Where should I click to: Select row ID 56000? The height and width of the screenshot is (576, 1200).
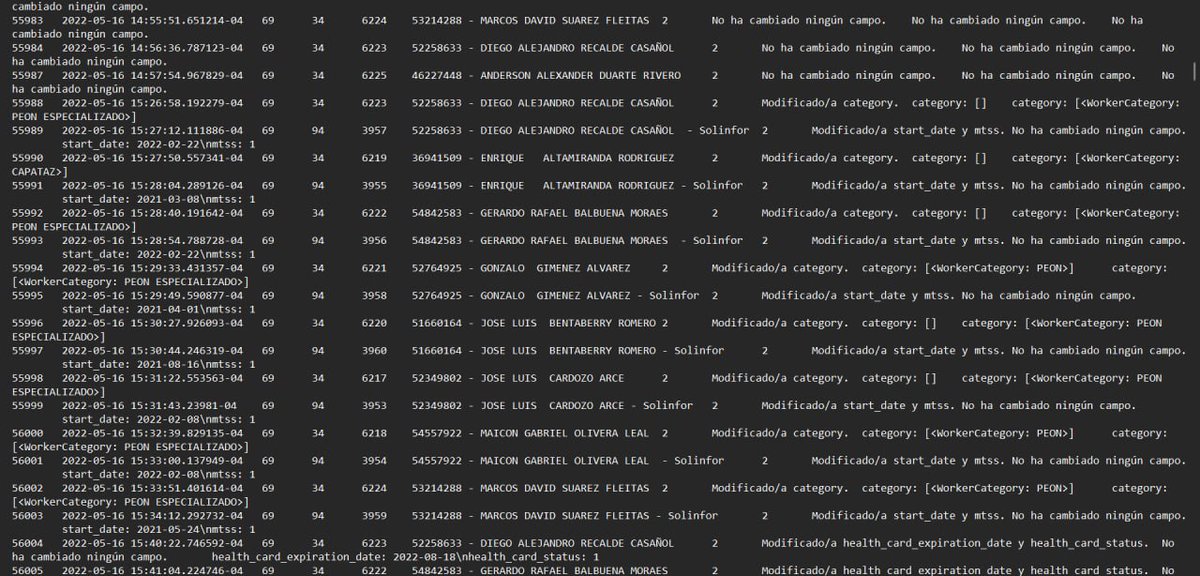coord(28,433)
